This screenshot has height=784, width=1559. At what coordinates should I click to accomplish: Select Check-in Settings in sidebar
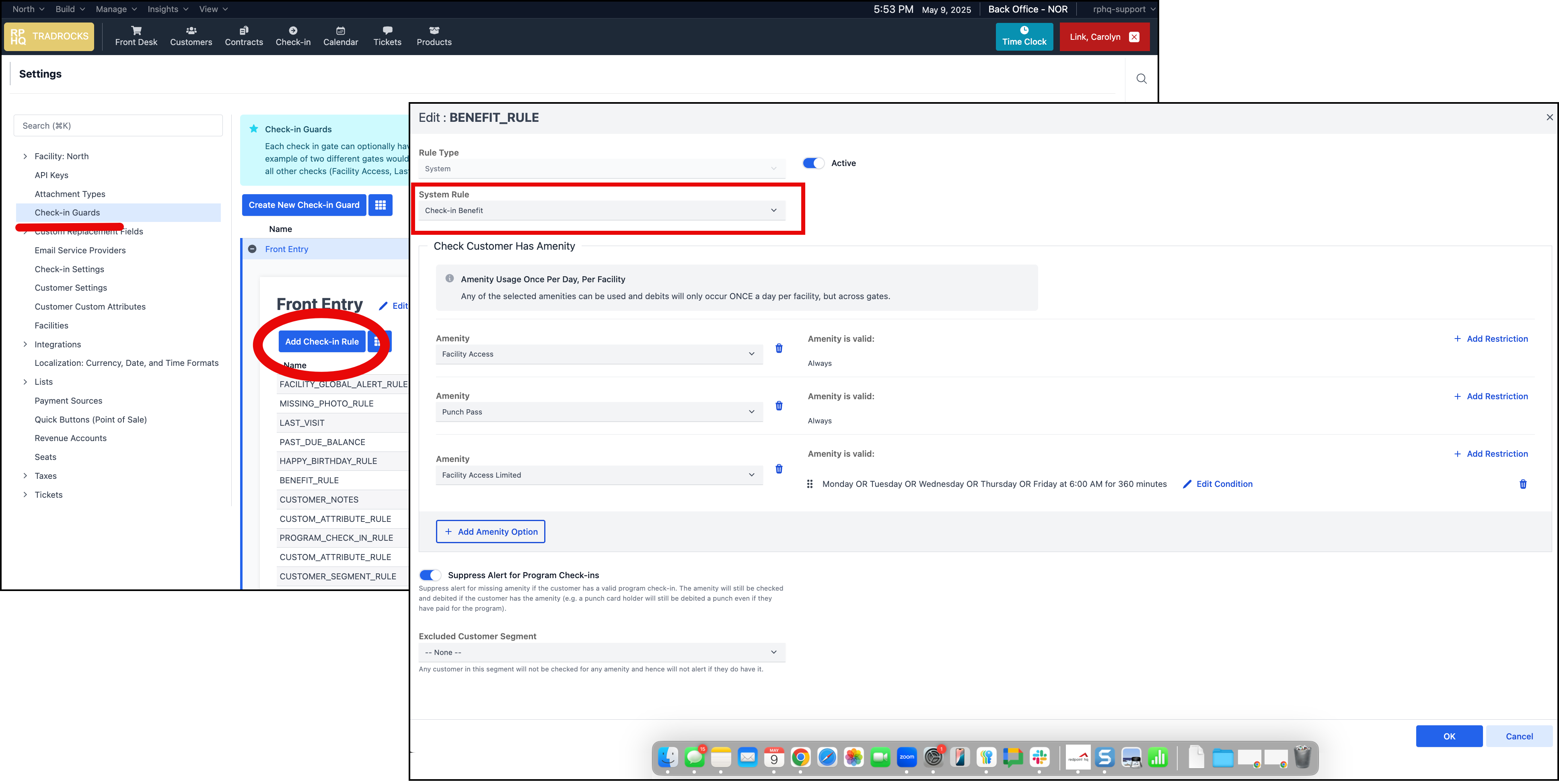(70, 269)
